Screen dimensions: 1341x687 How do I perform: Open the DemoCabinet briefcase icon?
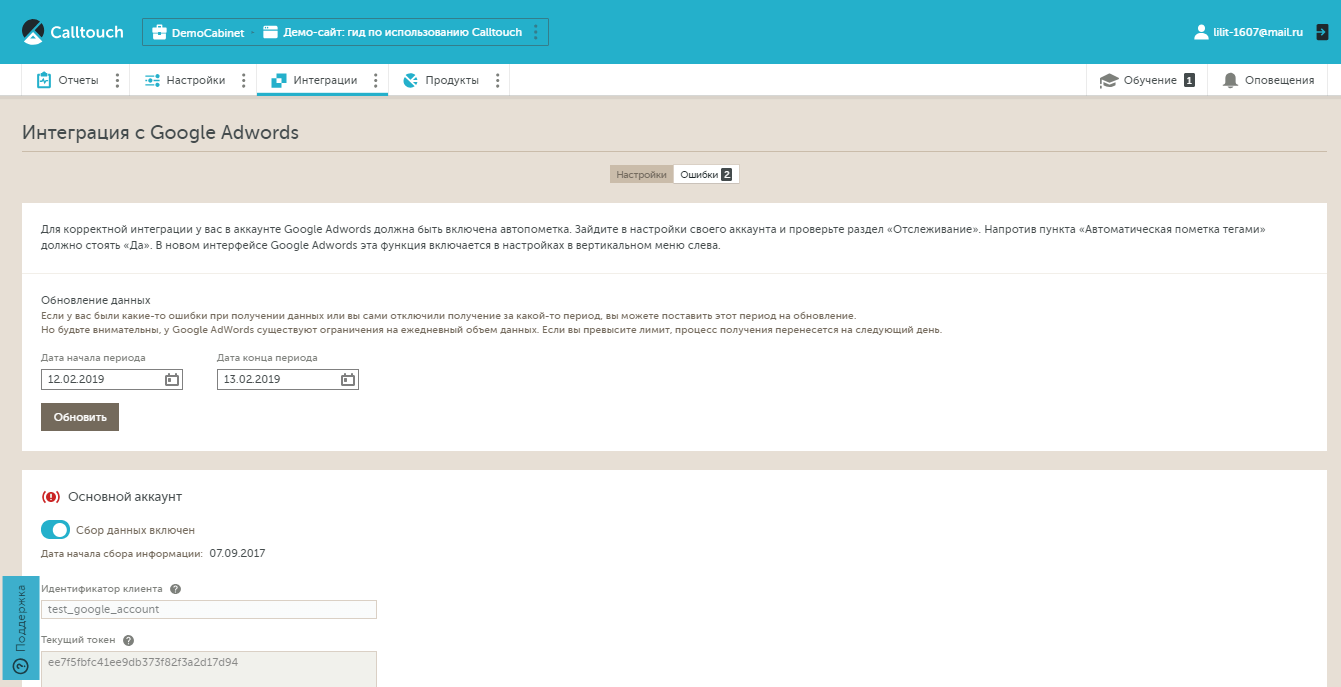159,32
